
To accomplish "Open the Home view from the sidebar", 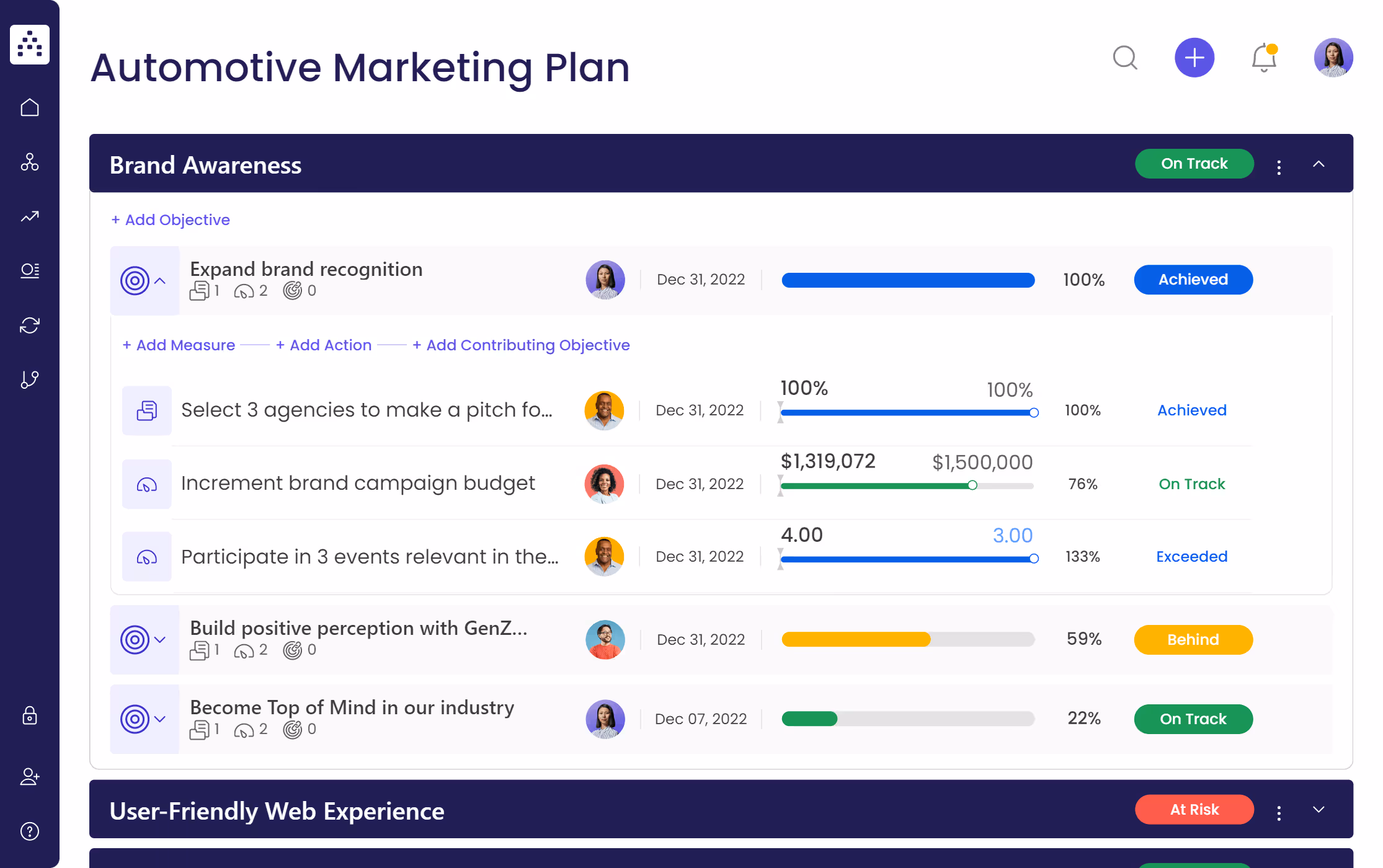I will [30, 107].
